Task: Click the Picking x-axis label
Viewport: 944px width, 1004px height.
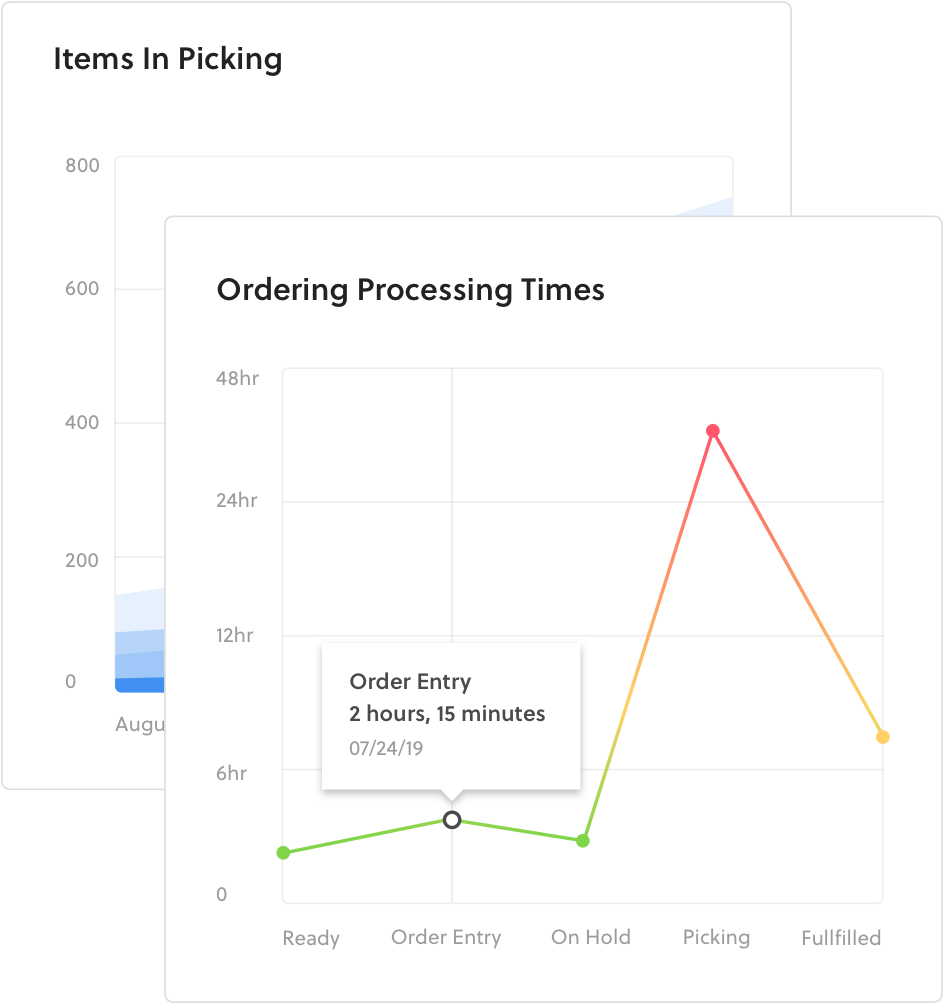Action: tap(716, 937)
